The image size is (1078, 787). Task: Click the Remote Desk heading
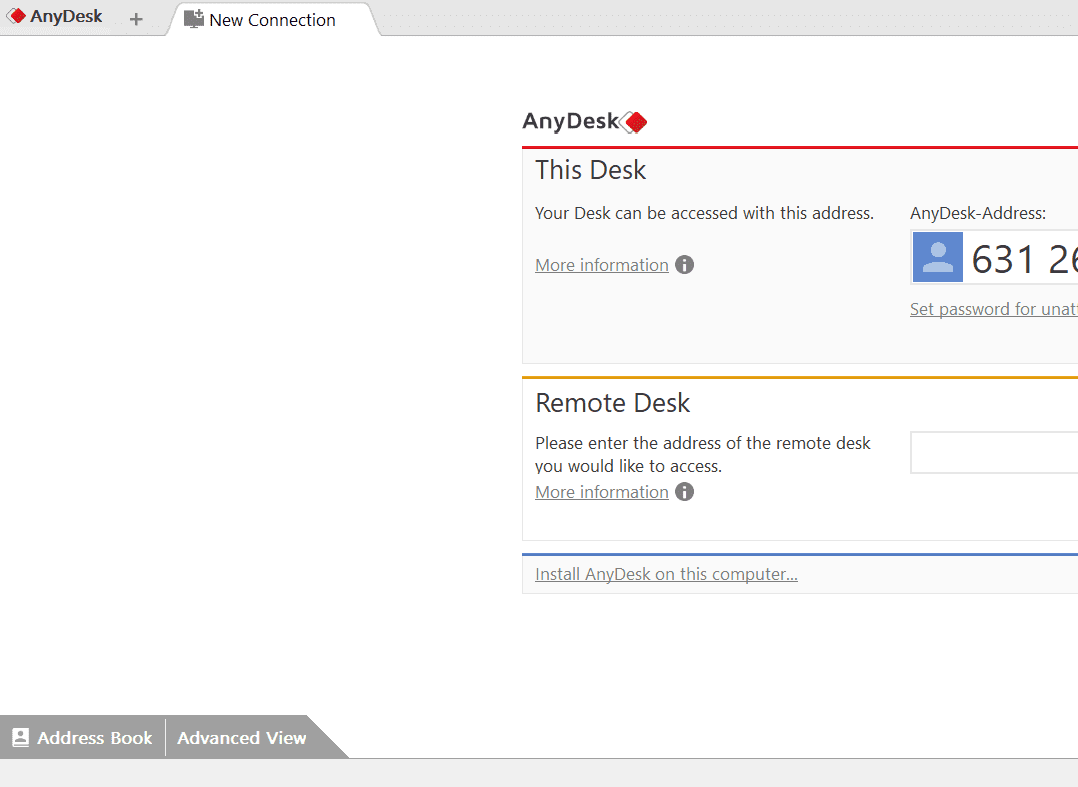[613, 403]
